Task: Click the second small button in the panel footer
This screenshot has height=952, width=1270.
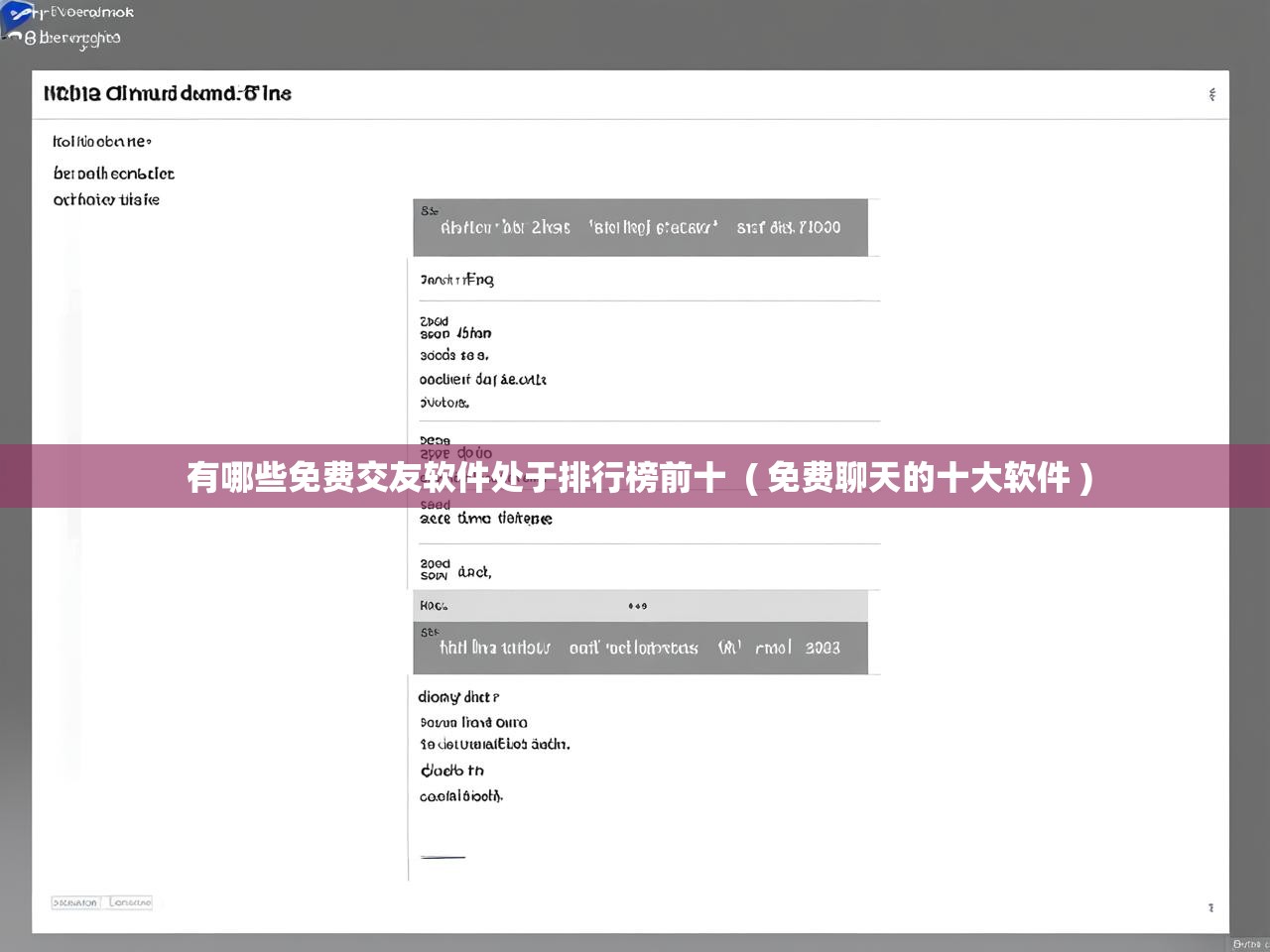Action: (129, 902)
